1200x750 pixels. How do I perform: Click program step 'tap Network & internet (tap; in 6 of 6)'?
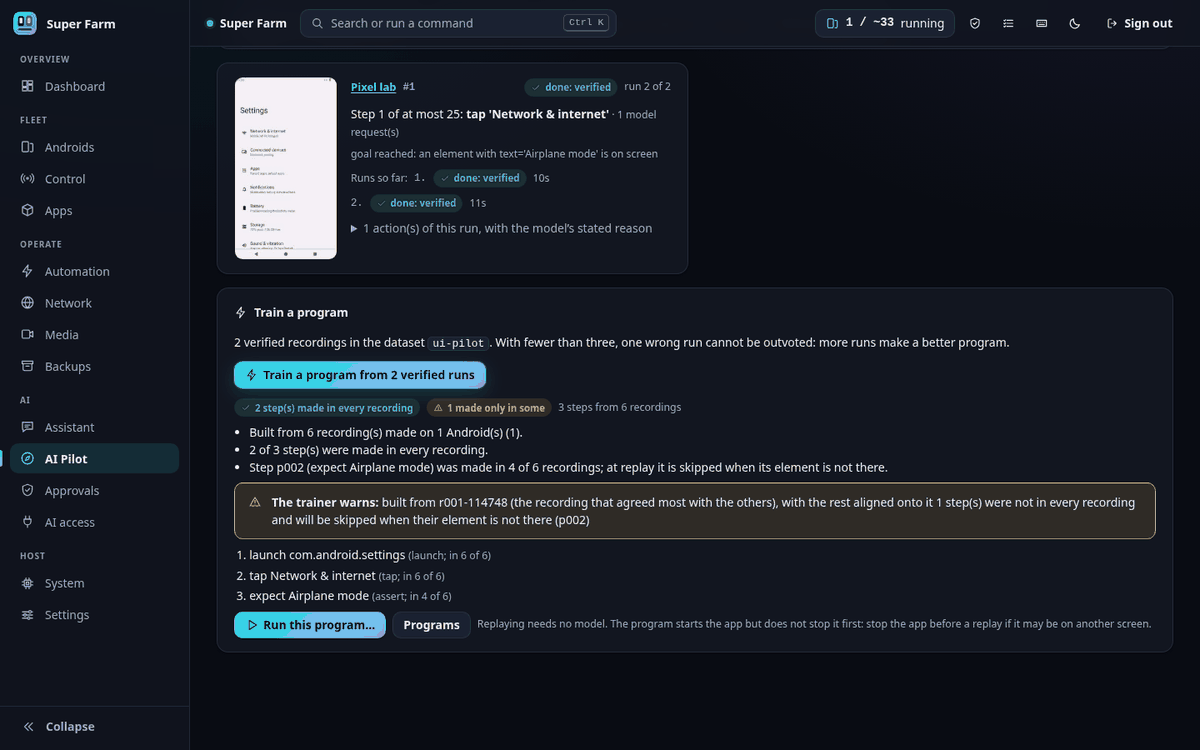pos(347,576)
